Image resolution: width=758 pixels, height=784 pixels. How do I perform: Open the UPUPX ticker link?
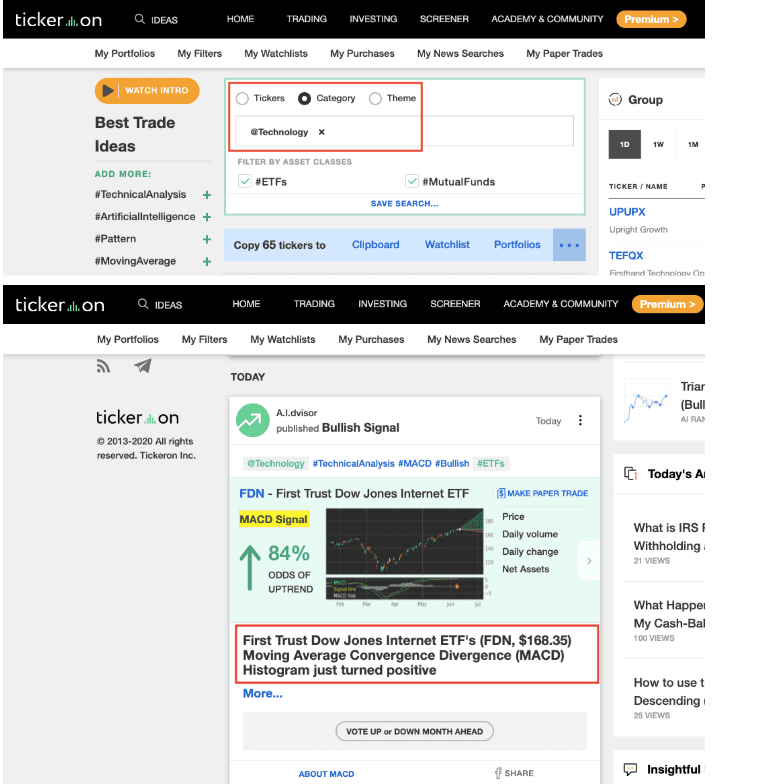tap(627, 212)
